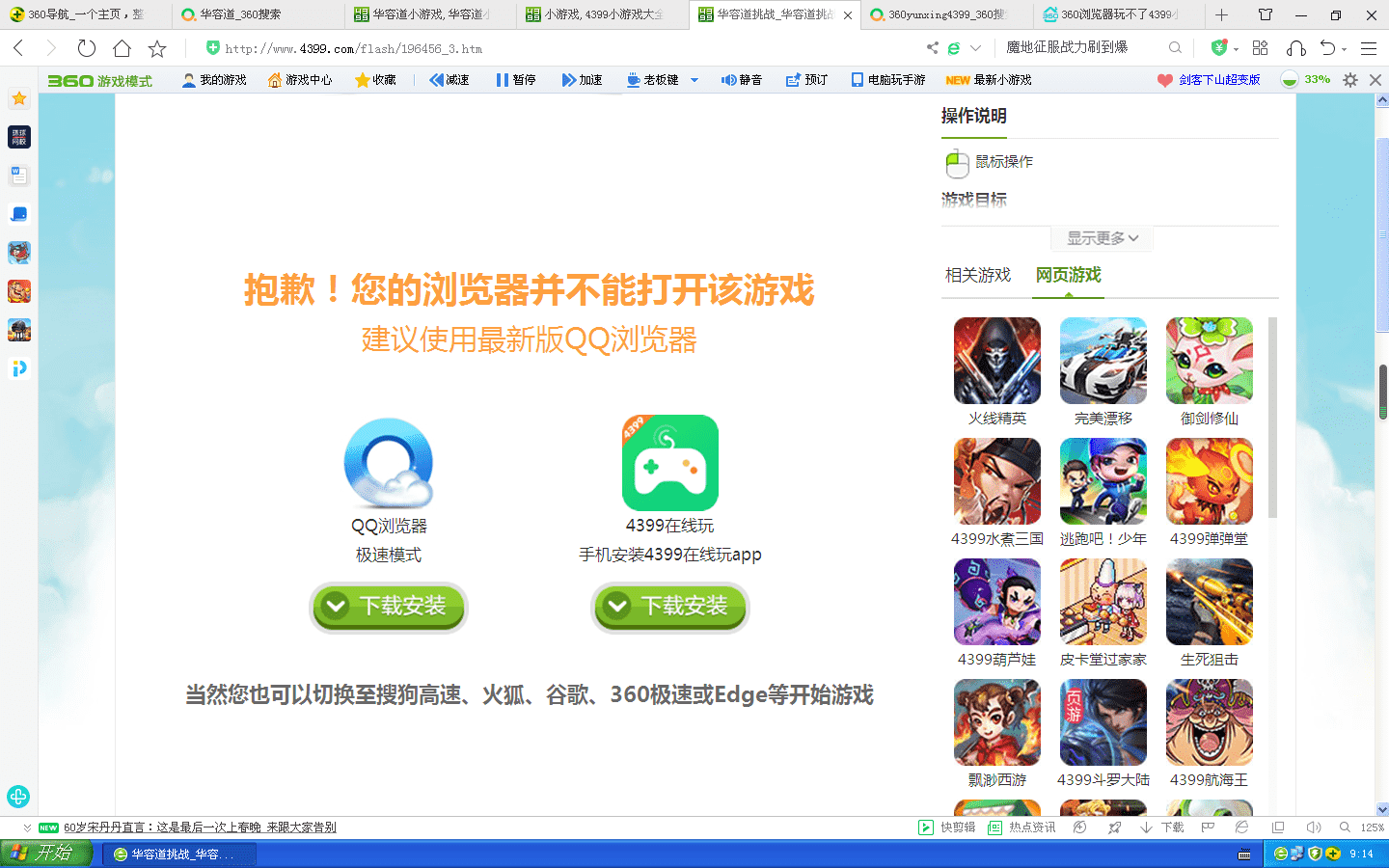
Task: Go back to the previous page
Action: click(x=18, y=48)
